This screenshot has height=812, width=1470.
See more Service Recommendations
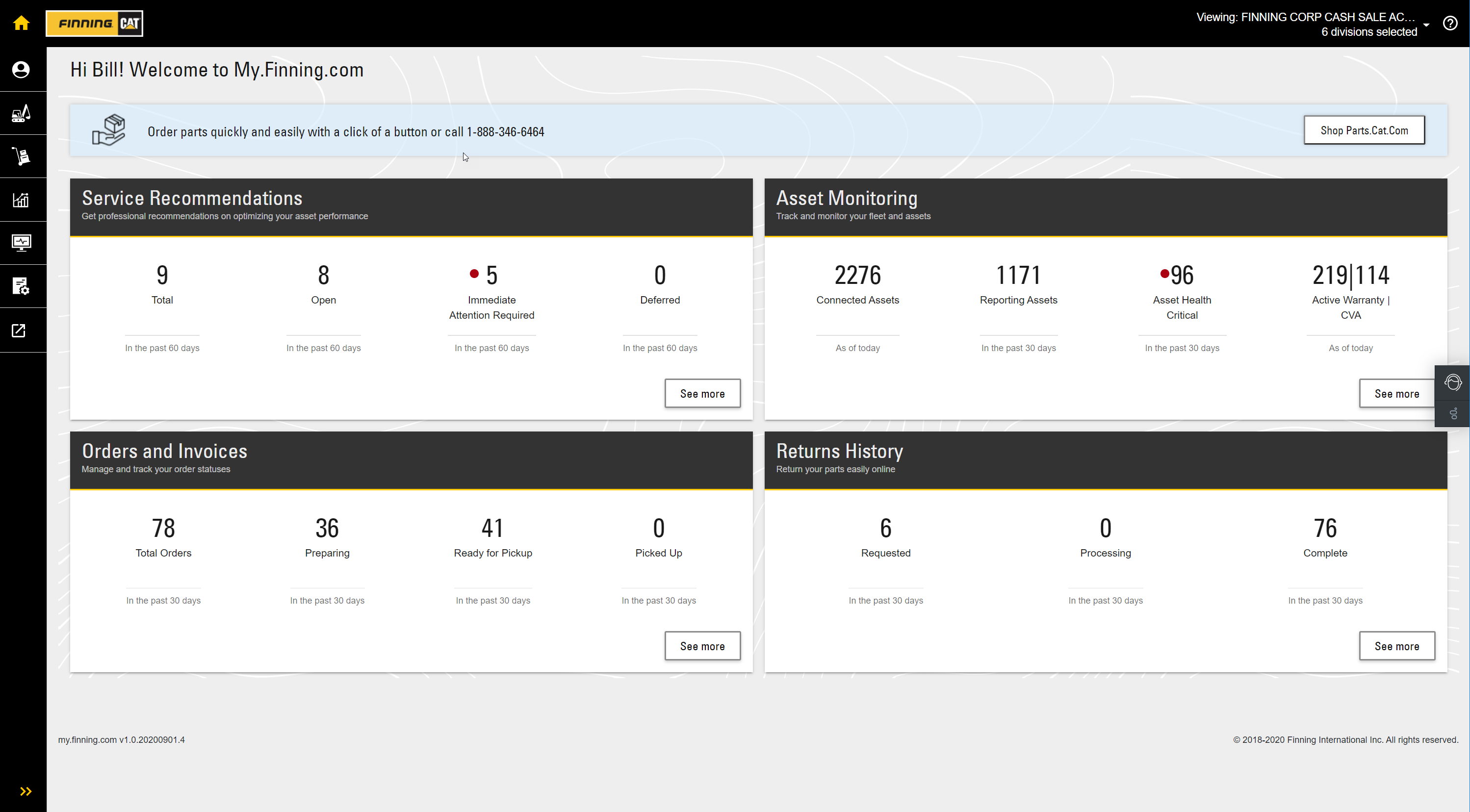point(702,393)
